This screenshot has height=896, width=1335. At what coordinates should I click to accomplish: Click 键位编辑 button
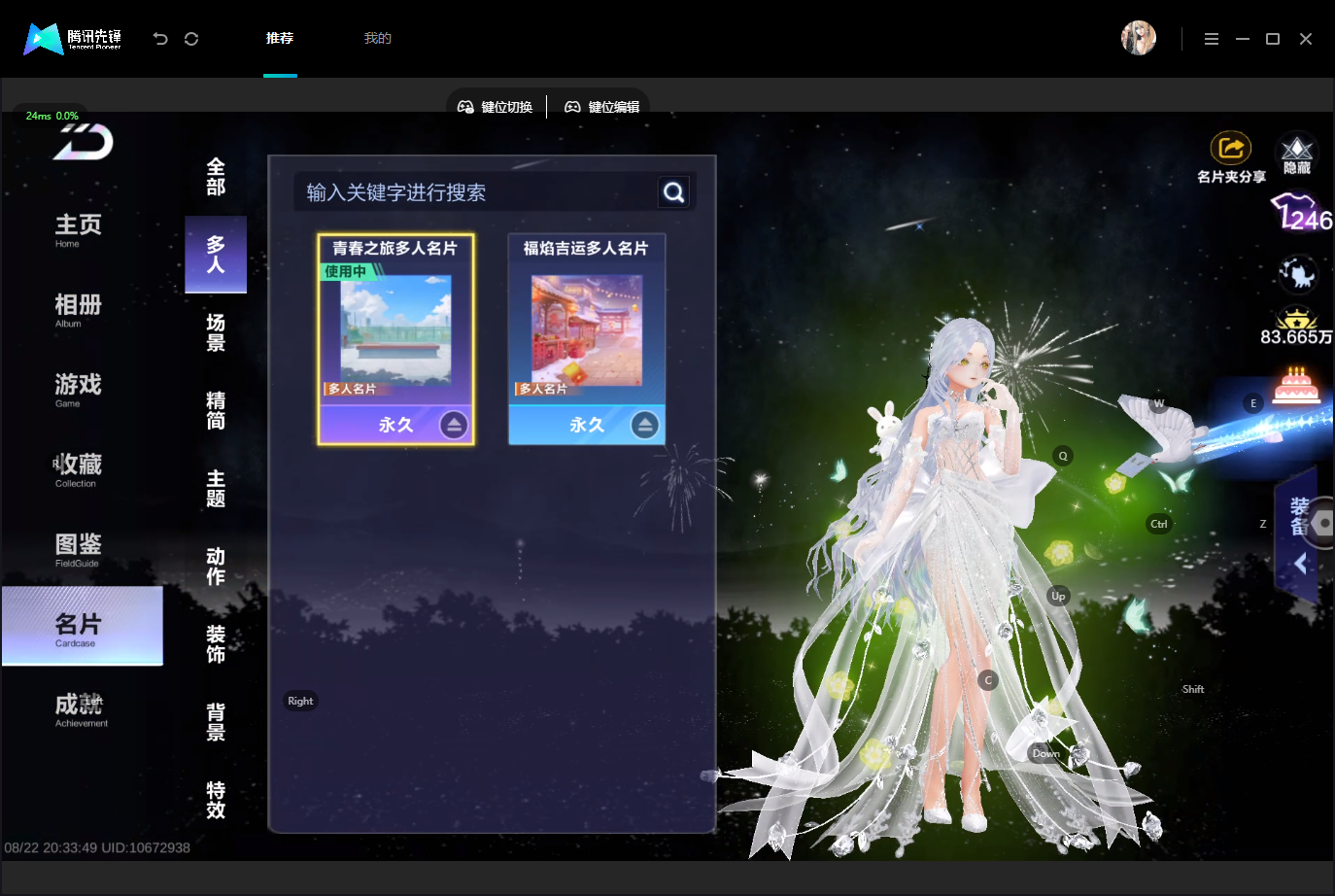click(x=602, y=107)
